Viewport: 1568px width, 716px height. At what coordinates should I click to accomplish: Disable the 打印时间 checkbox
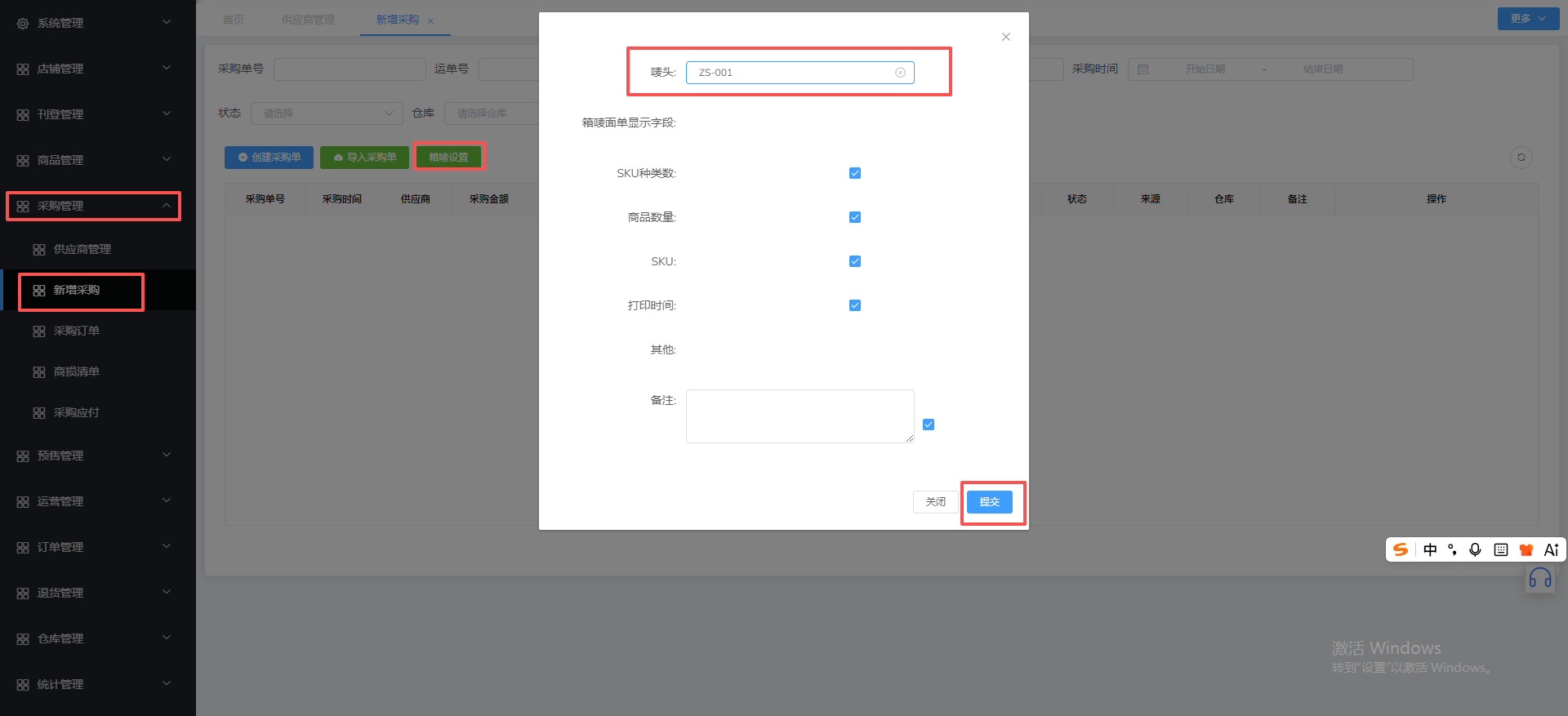pyautogui.click(x=855, y=305)
